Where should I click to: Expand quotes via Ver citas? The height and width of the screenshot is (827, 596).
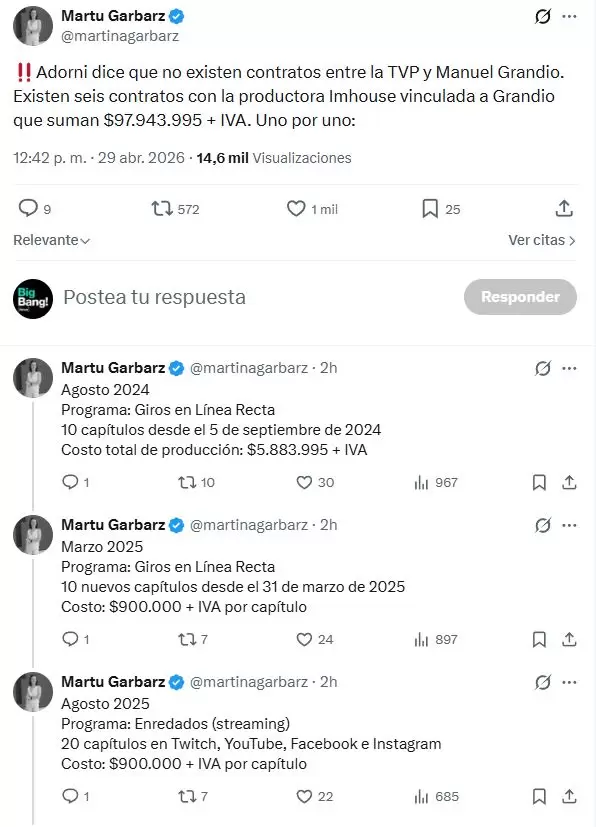(541, 240)
